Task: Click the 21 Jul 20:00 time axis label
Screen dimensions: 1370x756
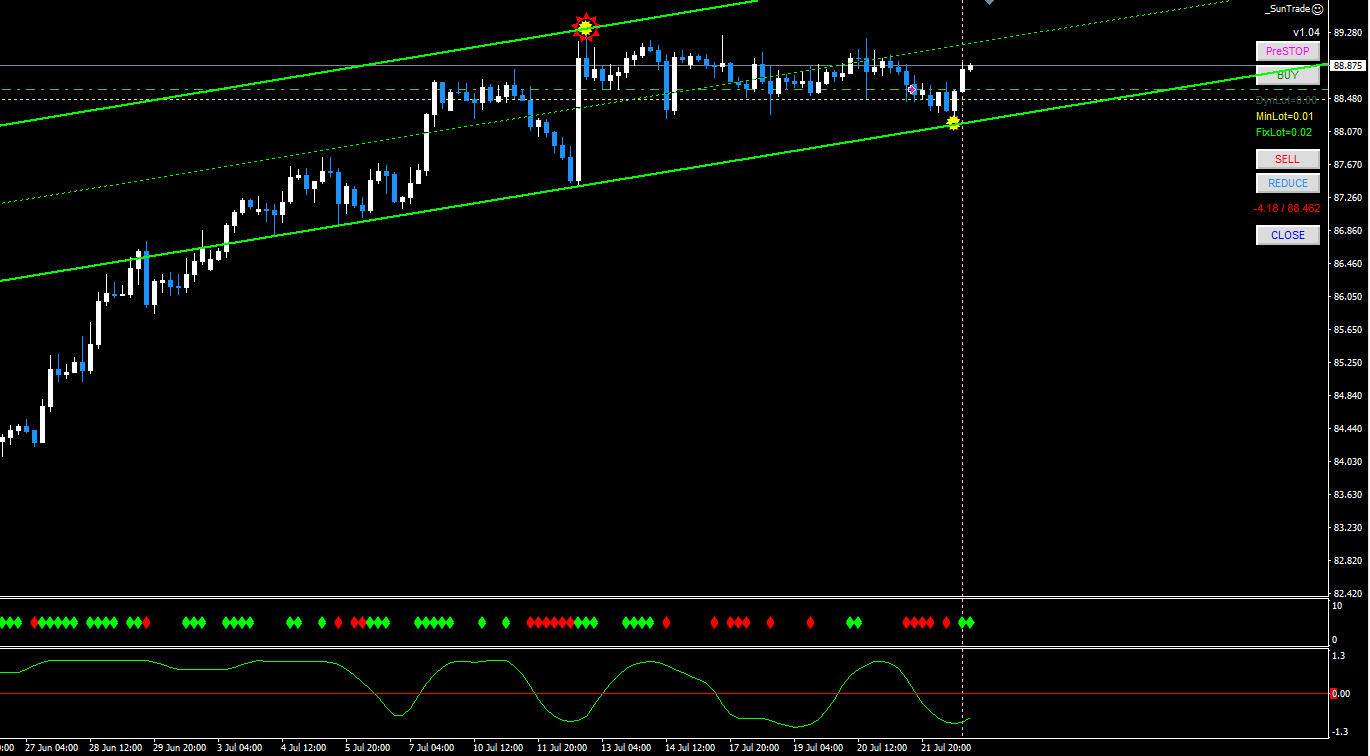Action: (x=945, y=747)
